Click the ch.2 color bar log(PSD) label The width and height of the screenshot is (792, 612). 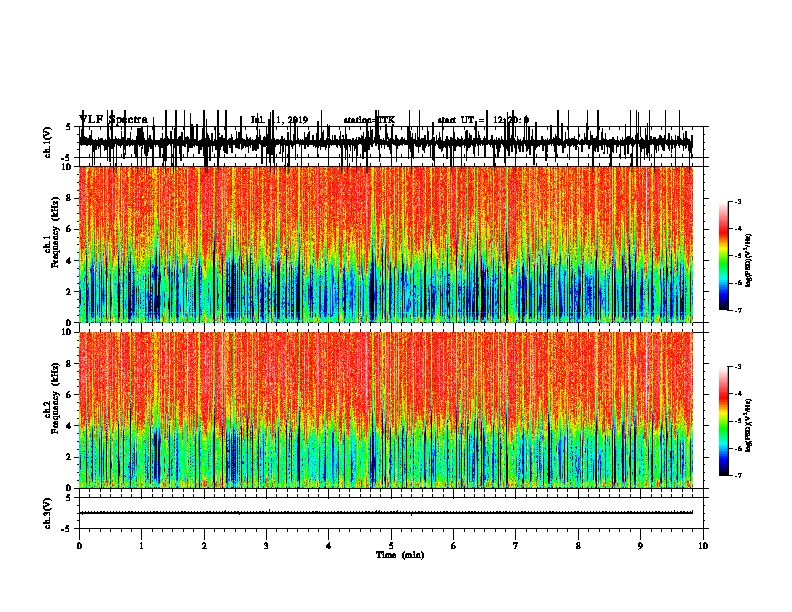tap(748, 425)
